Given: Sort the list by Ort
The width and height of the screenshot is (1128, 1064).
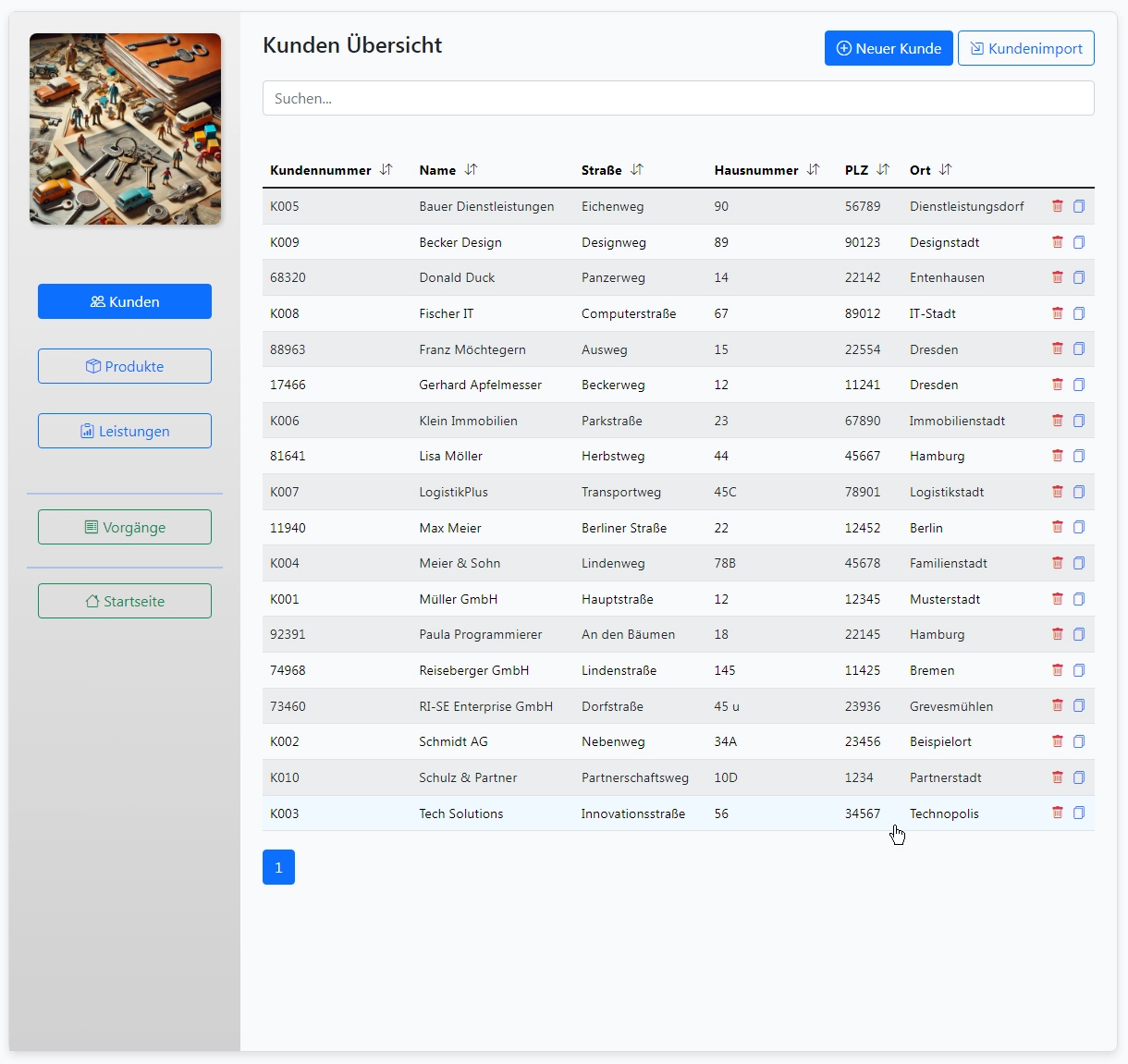Looking at the screenshot, I should pyautogui.click(x=945, y=170).
